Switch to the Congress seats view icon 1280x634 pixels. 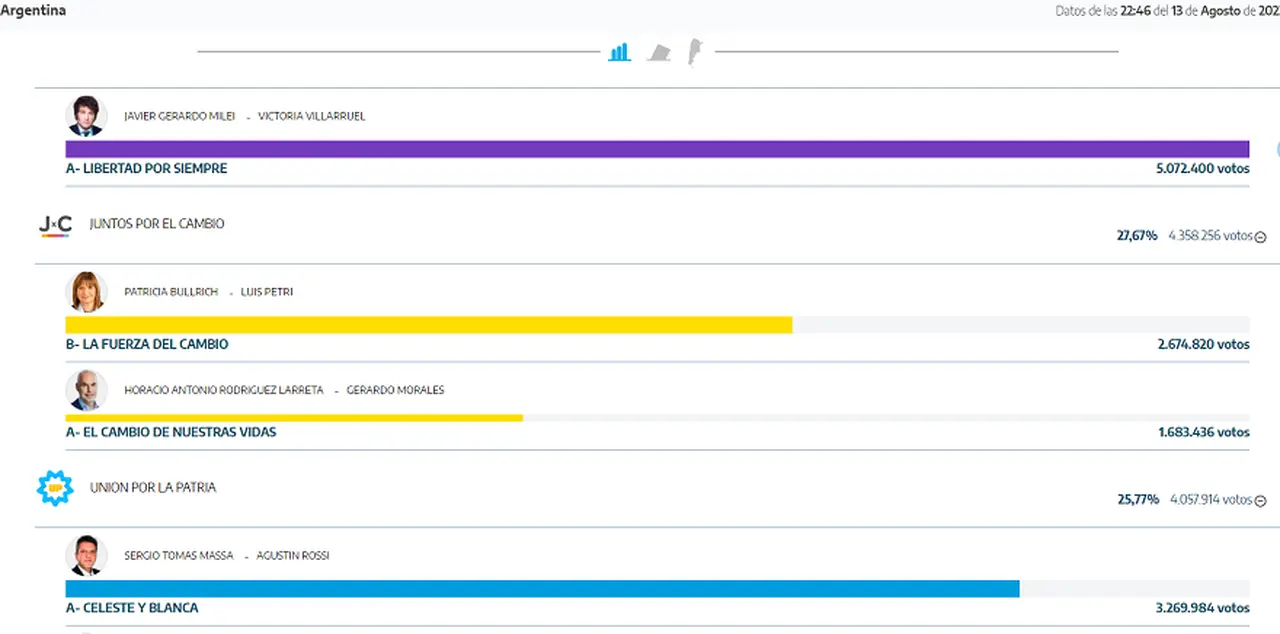pos(658,52)
